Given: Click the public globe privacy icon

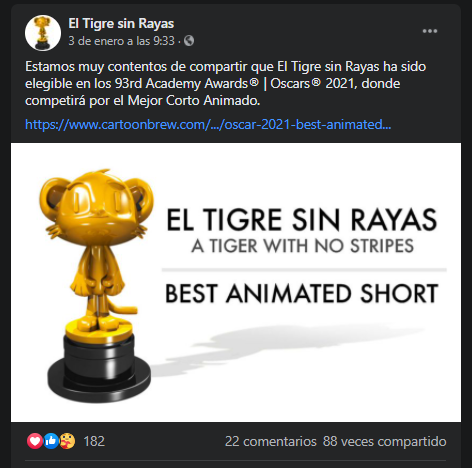Looking at the screenshot, I should [189, 41].
